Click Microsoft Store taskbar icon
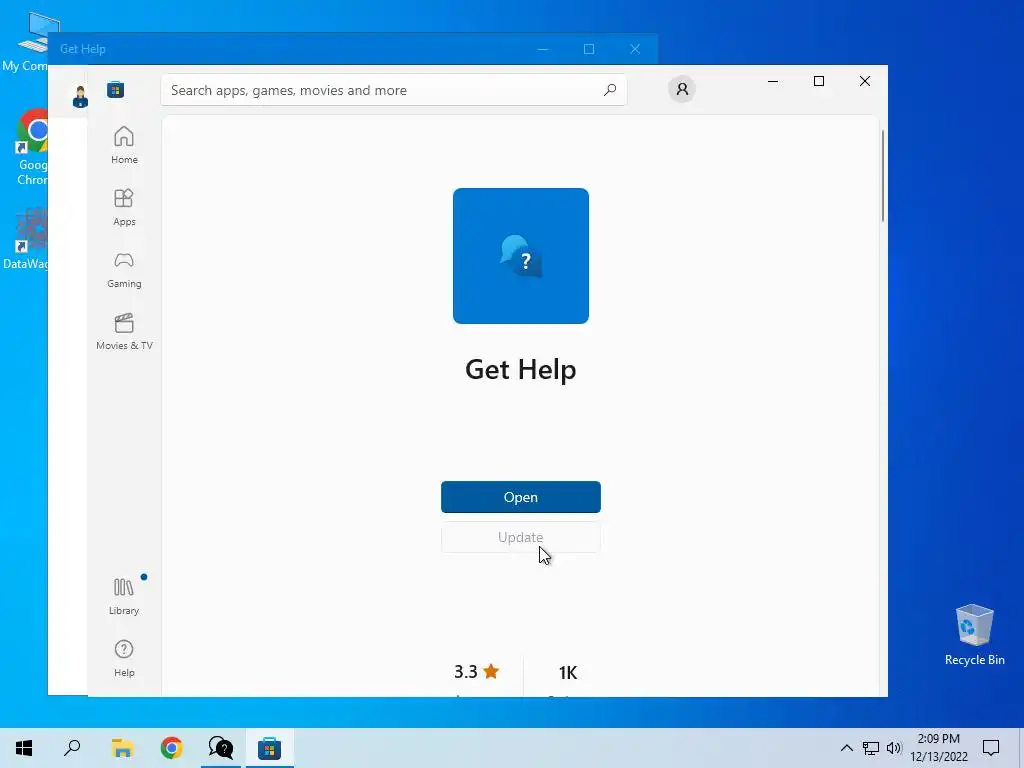This screenshot has width=1024, height=768. click(x=269, y=748)
